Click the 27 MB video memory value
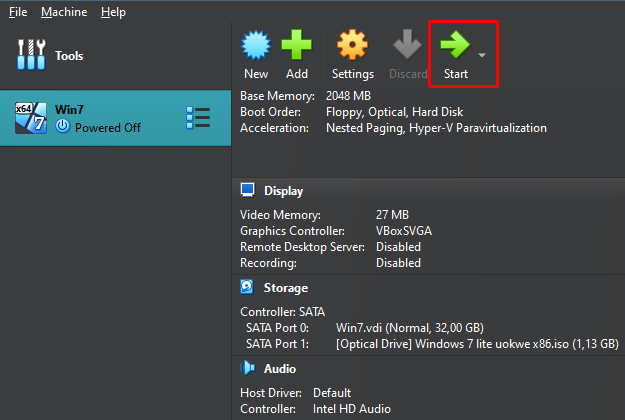The width and height of the screenshot is (625, 420). click(392, 215)
